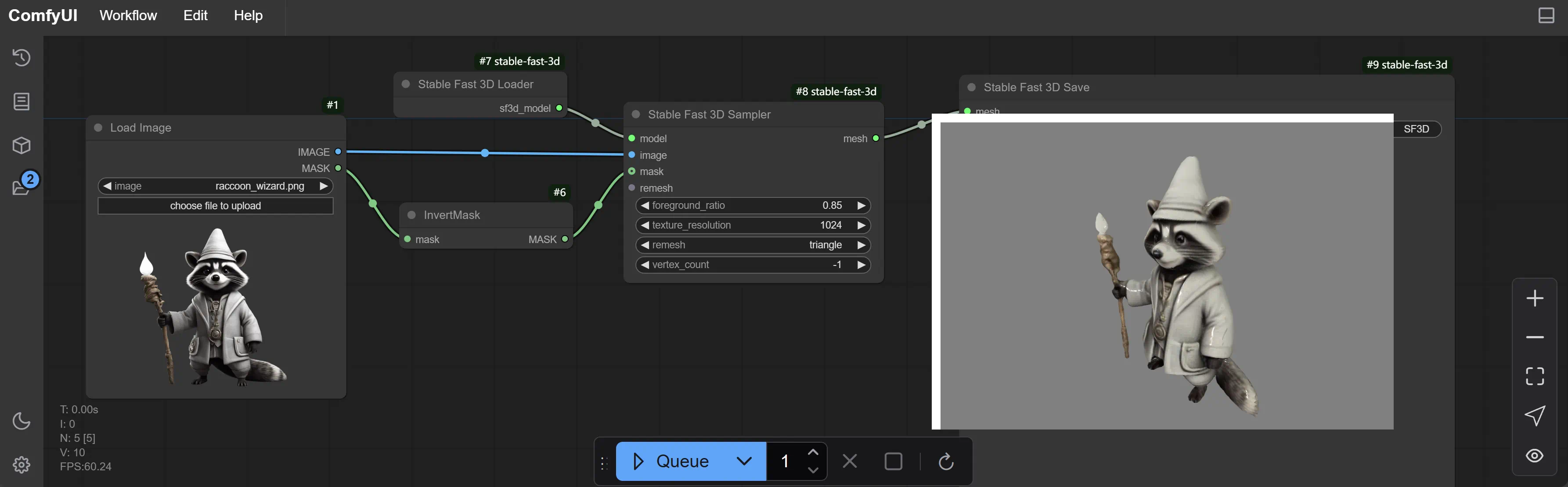Increment the batch count up arrow
Screen dimensions: 1568x487
(x=813, y=452)
